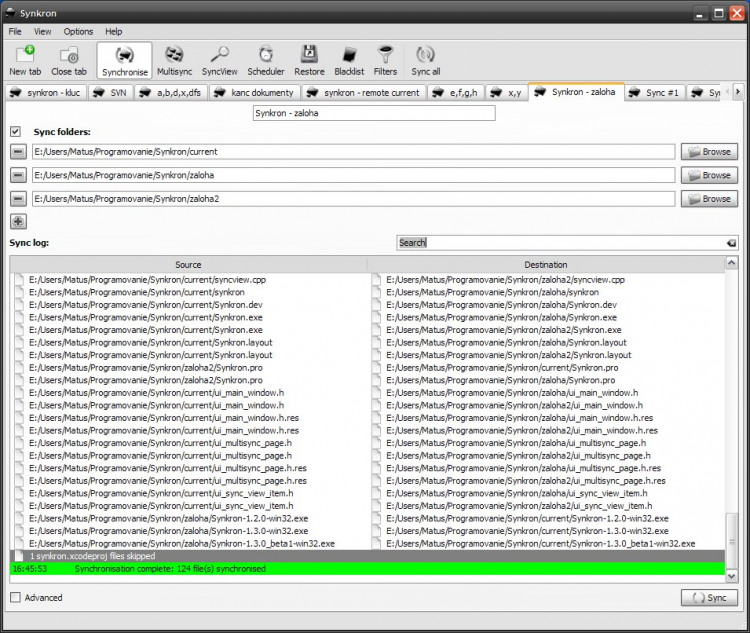
Task: Browse for the Synkron/current folder
Action: [709, 152]
